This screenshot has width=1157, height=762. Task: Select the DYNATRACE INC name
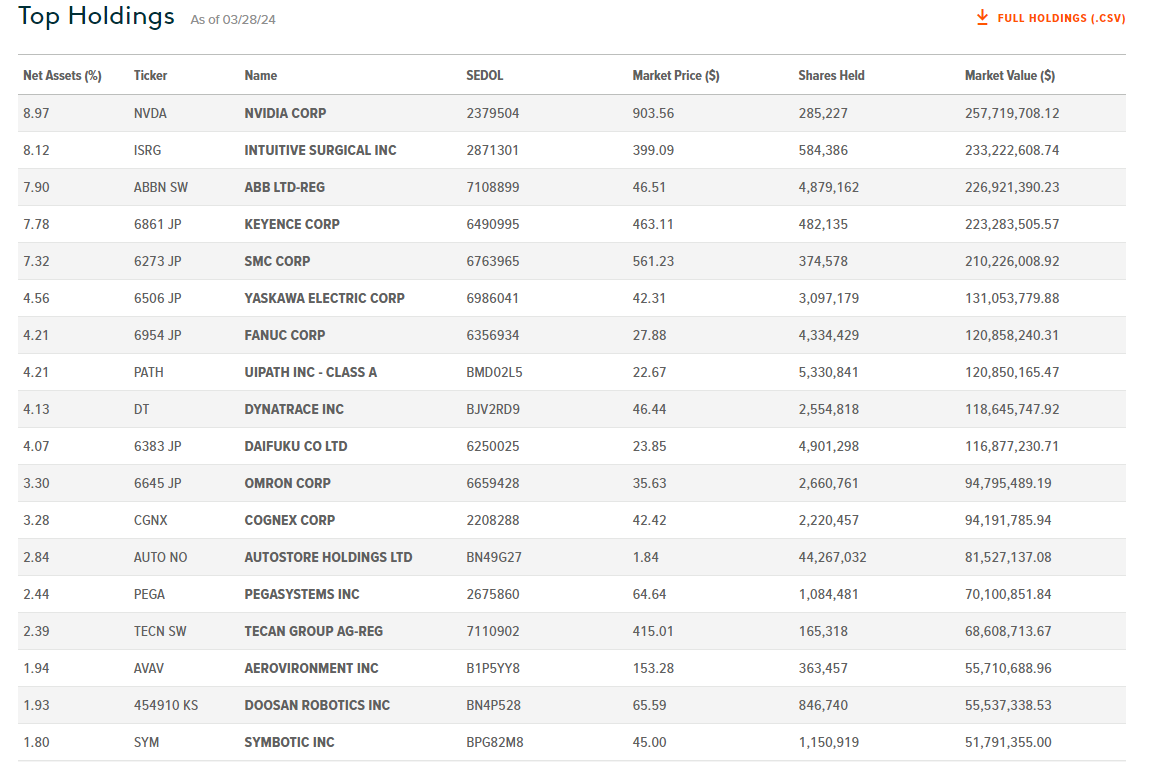294,409
